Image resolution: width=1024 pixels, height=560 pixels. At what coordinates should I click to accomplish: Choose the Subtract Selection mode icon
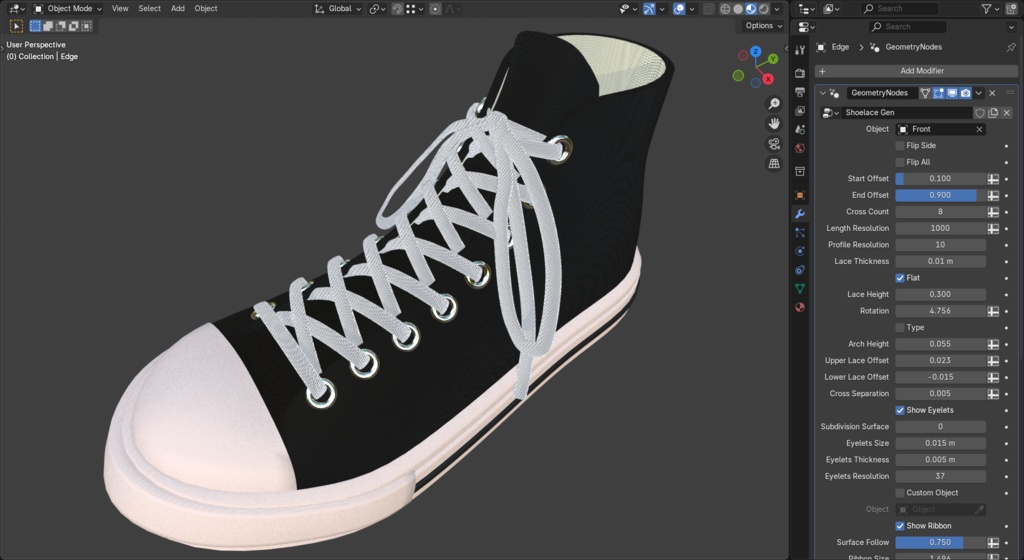(x=61, y=26)
